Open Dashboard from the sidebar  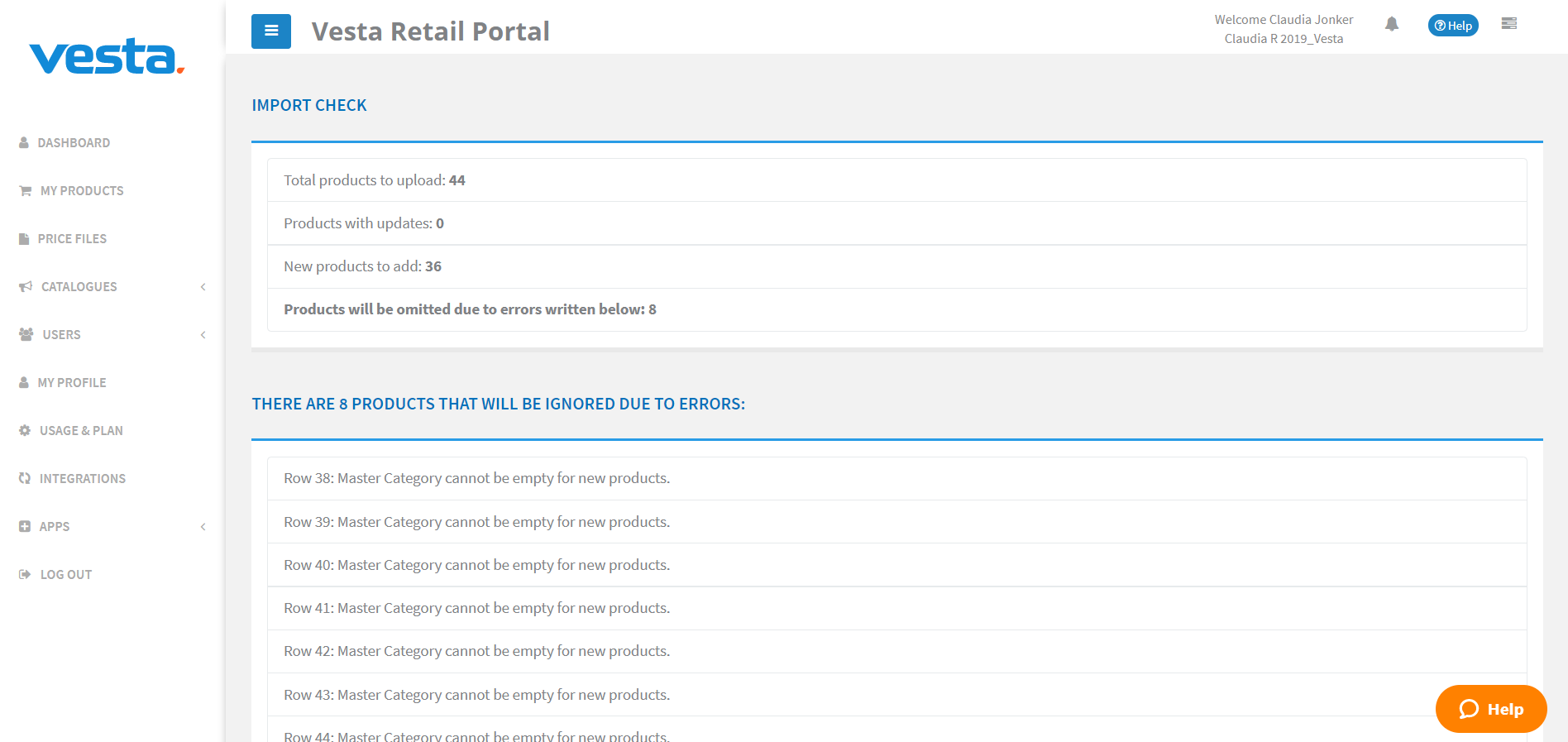[74, 143]
